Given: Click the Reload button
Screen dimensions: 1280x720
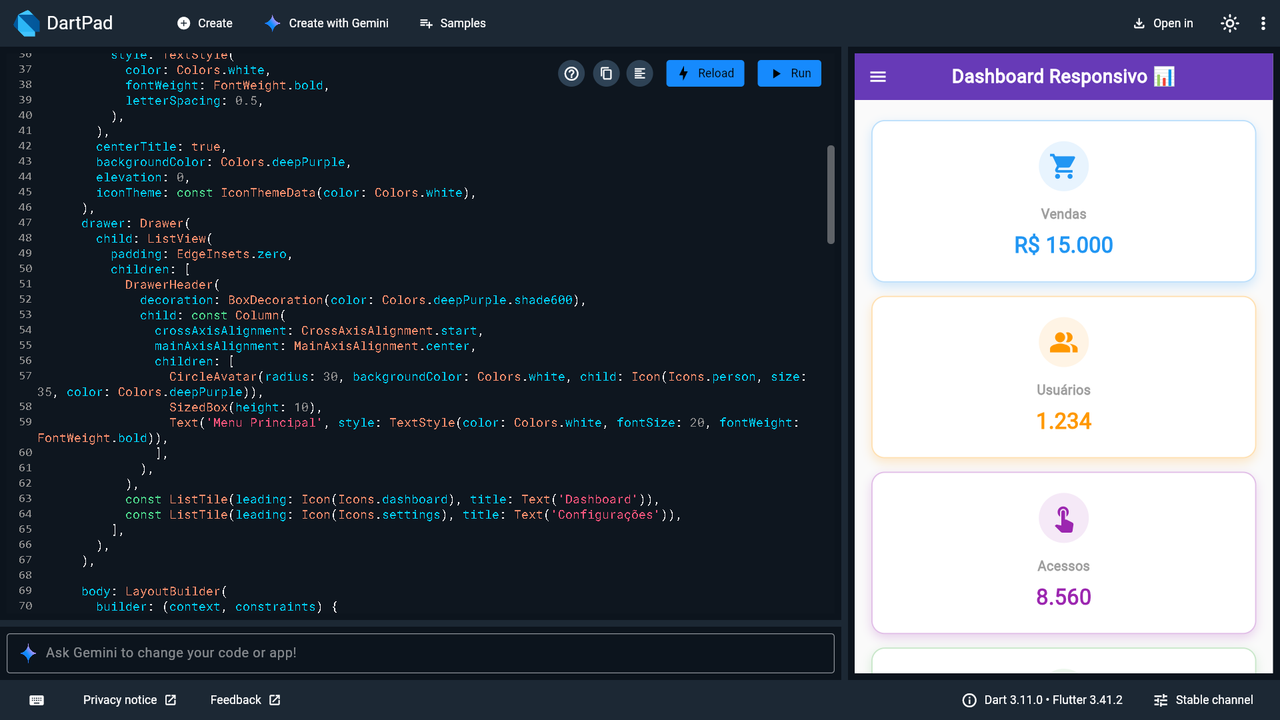Looking at the screenshot, I should coord(705,73).
